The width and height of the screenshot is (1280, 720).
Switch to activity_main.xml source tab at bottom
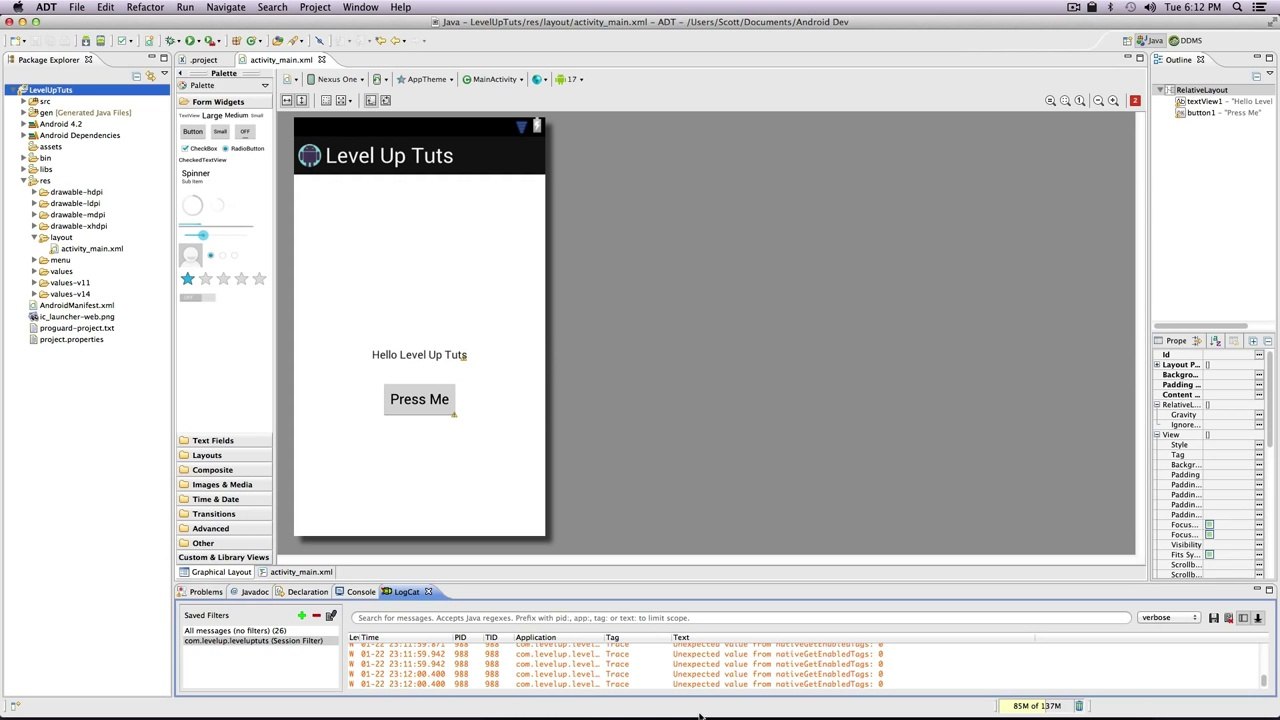pyautogui.click(x=295, y=572)
